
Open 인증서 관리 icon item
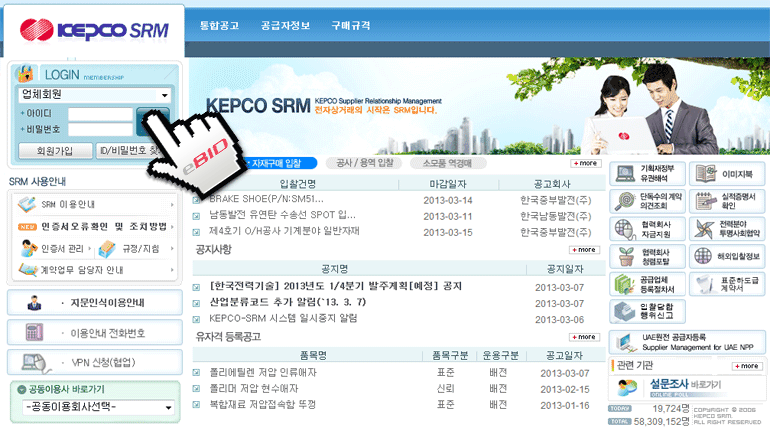(x=53, y=249)
